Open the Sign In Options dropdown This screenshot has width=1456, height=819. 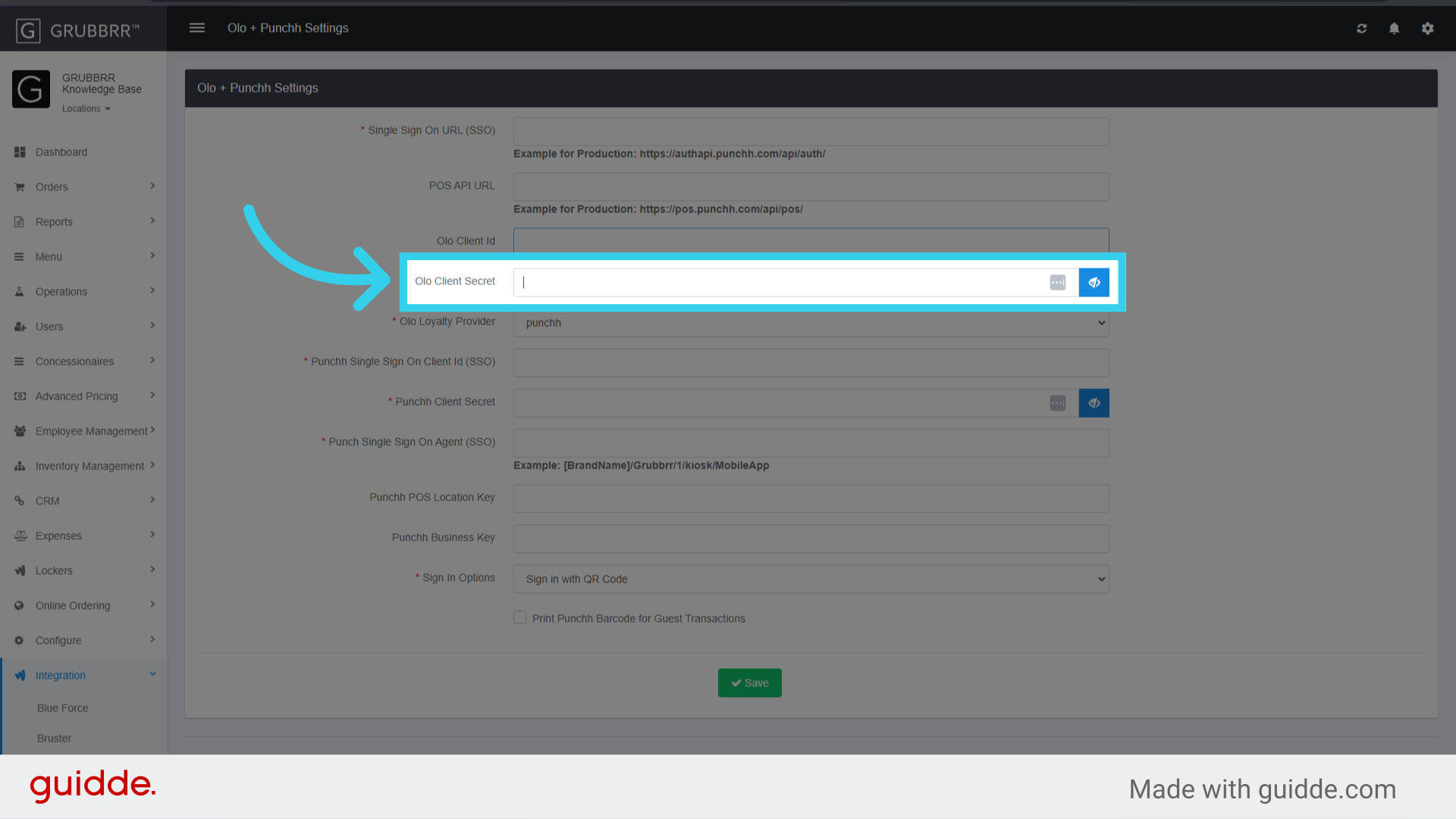point(811,579)
